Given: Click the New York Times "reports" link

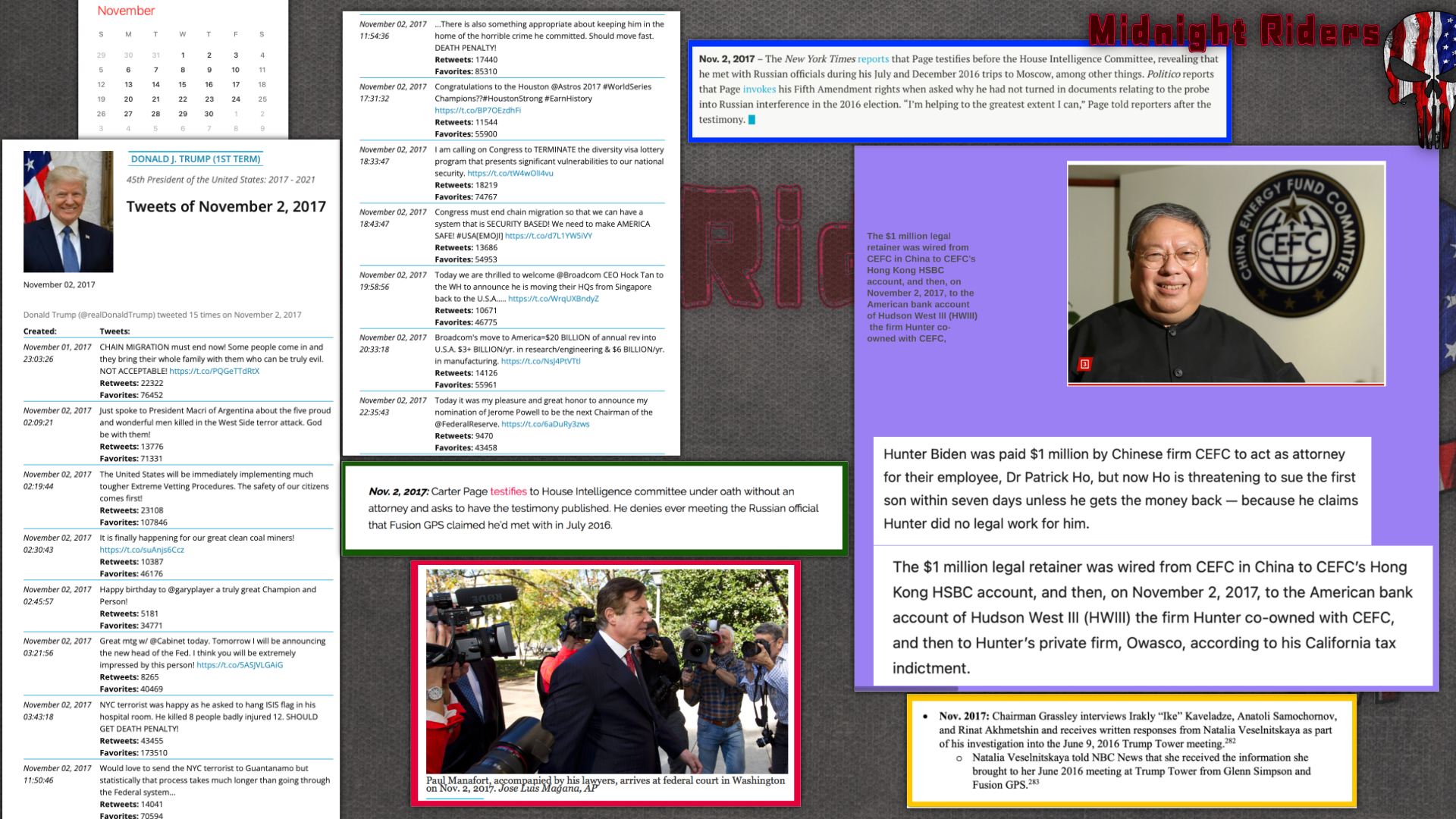Looking at the screenshot, I should pos(873,59).
